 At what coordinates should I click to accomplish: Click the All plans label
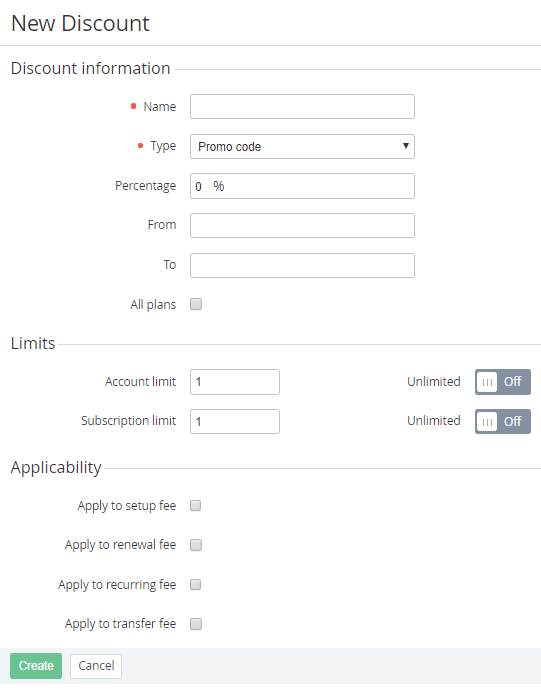click(153, 305)
